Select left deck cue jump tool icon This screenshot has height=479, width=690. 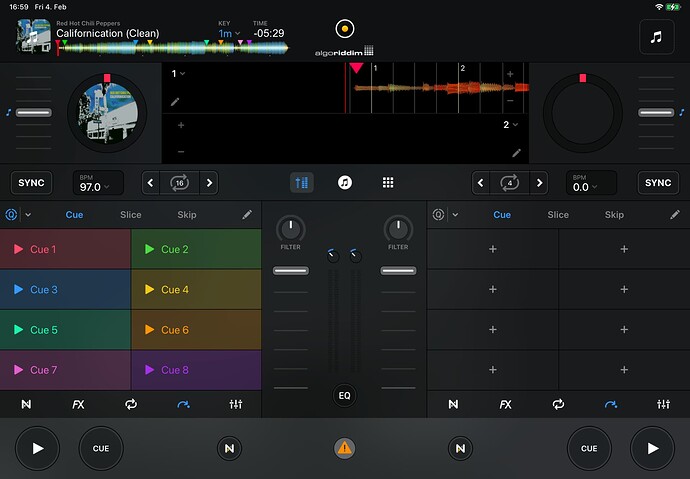pos(183,404)
